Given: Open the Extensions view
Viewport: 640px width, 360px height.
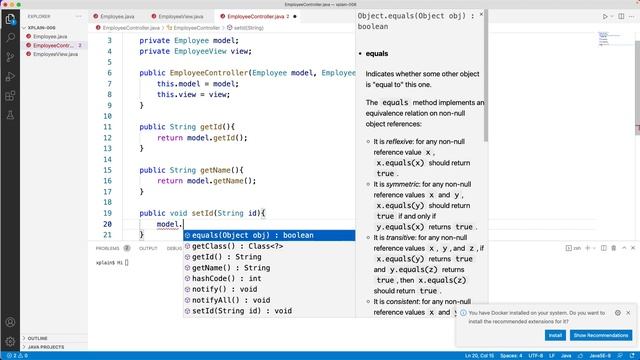Looking at the screenshot, I should point(10,96).
